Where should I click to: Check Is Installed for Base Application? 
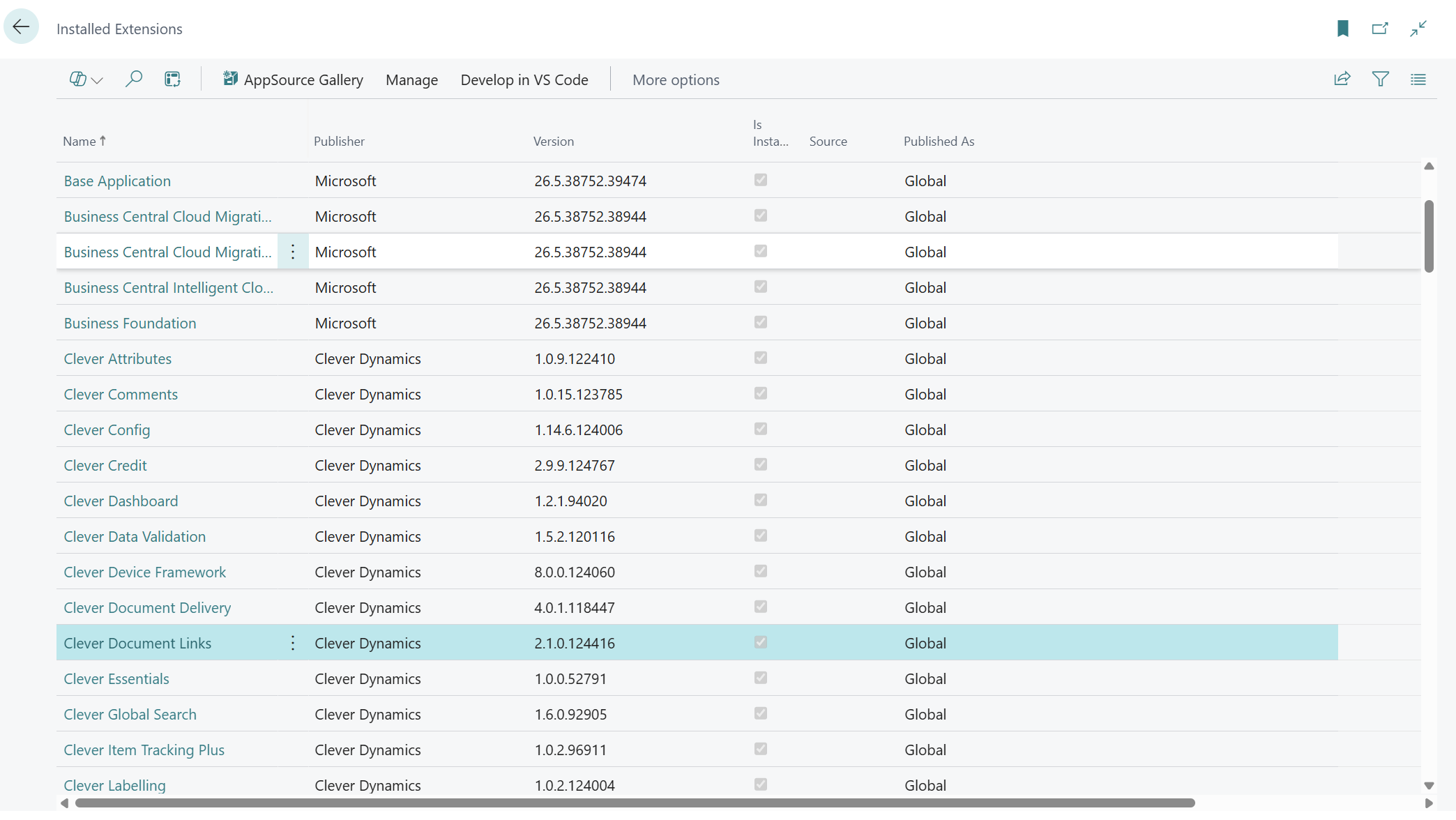pyautogui.click(x=760, y=180)
